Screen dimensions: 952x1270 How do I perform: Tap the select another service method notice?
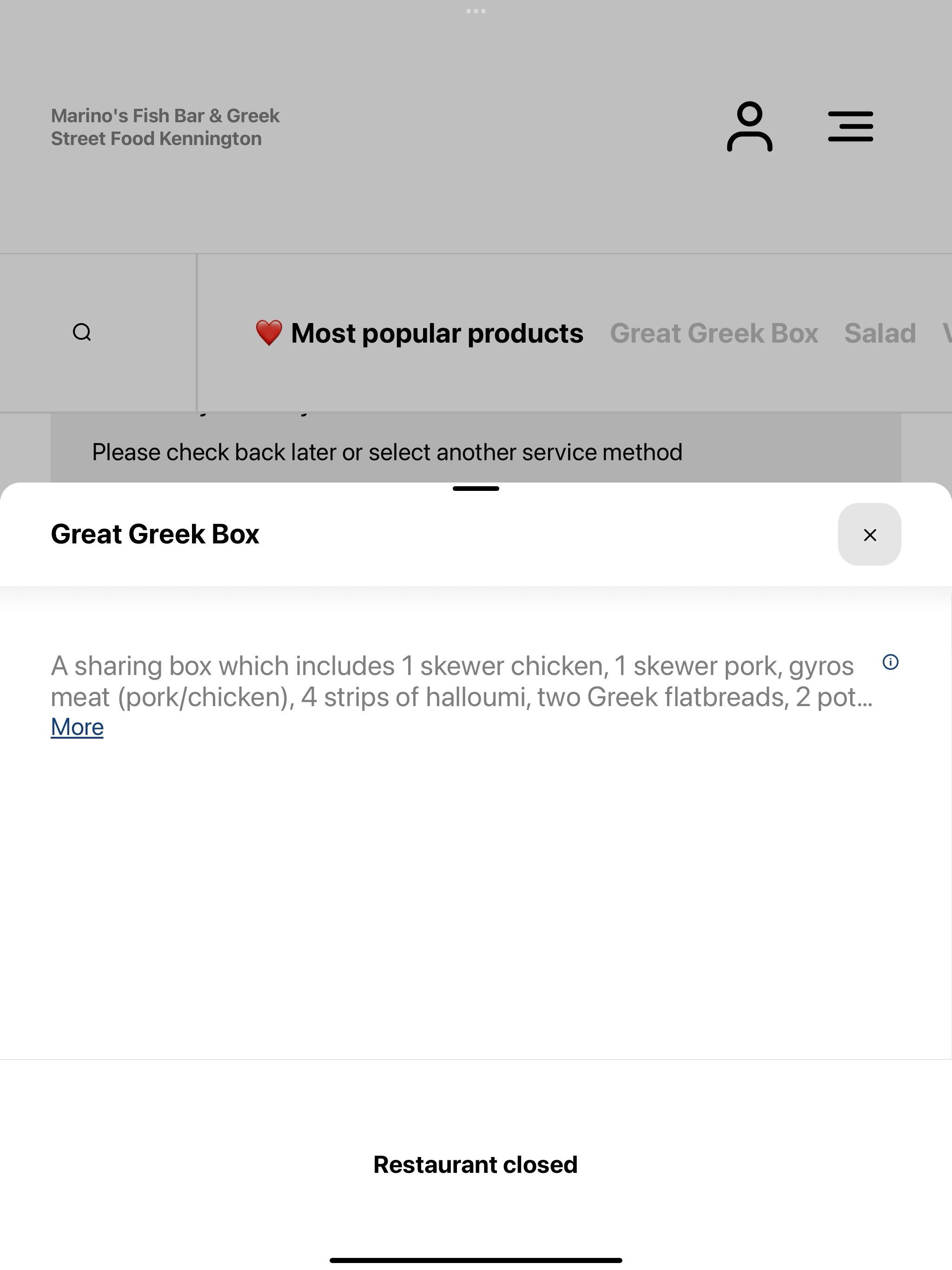pyautogui.click(x=387, y=452)
